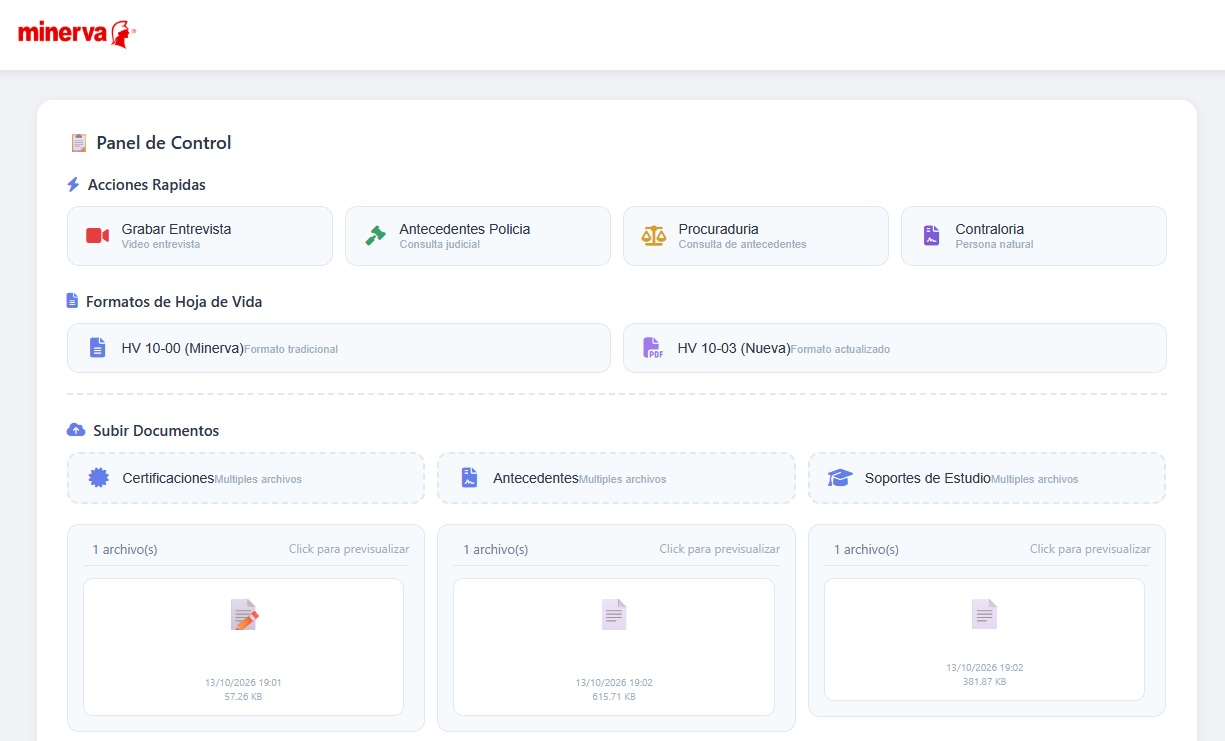Open the file icon of the 57.26 KB document
The image size is (1225, 741).
pos(244,614)
